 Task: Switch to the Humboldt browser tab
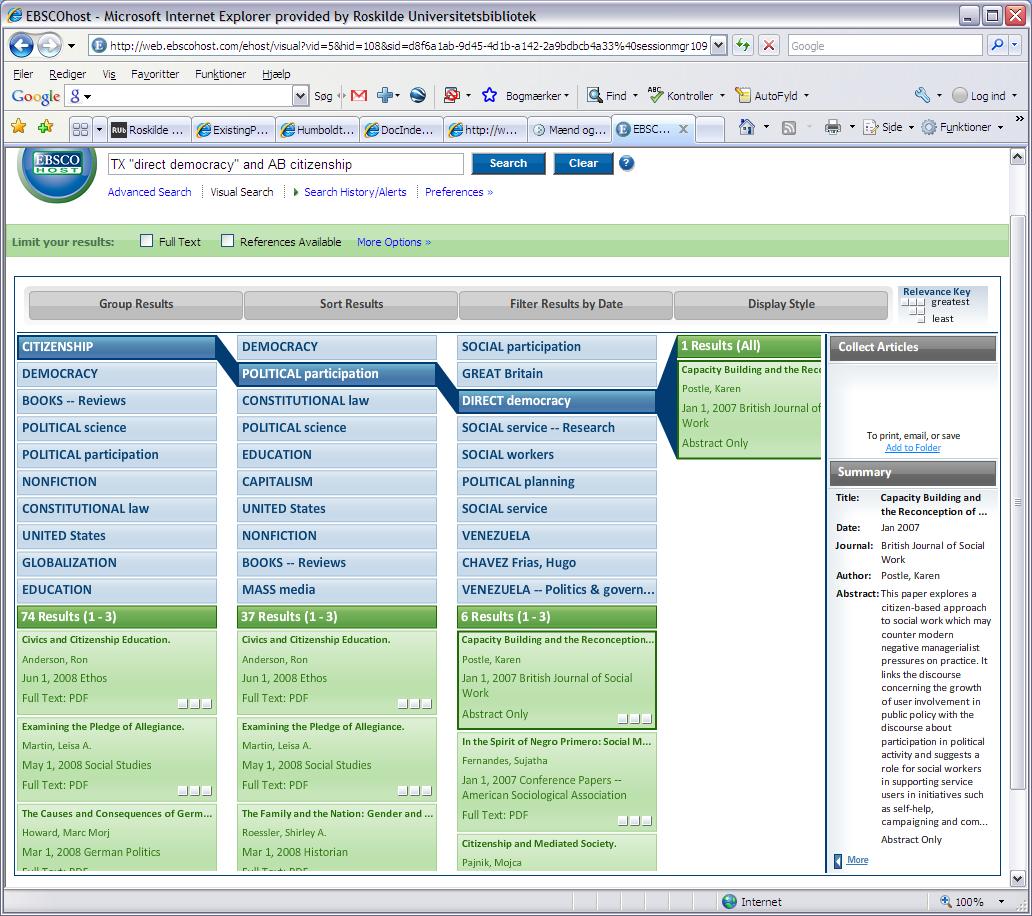(x=316, y=129)
